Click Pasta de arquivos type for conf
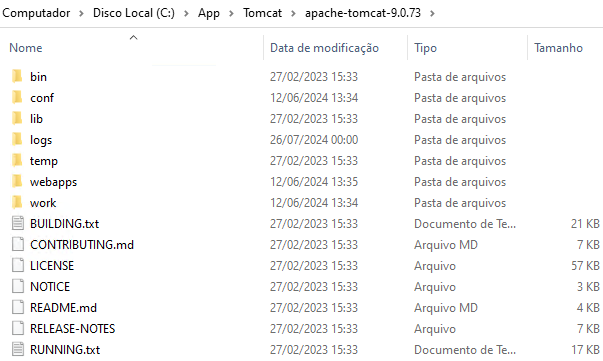 pos(460,98)
